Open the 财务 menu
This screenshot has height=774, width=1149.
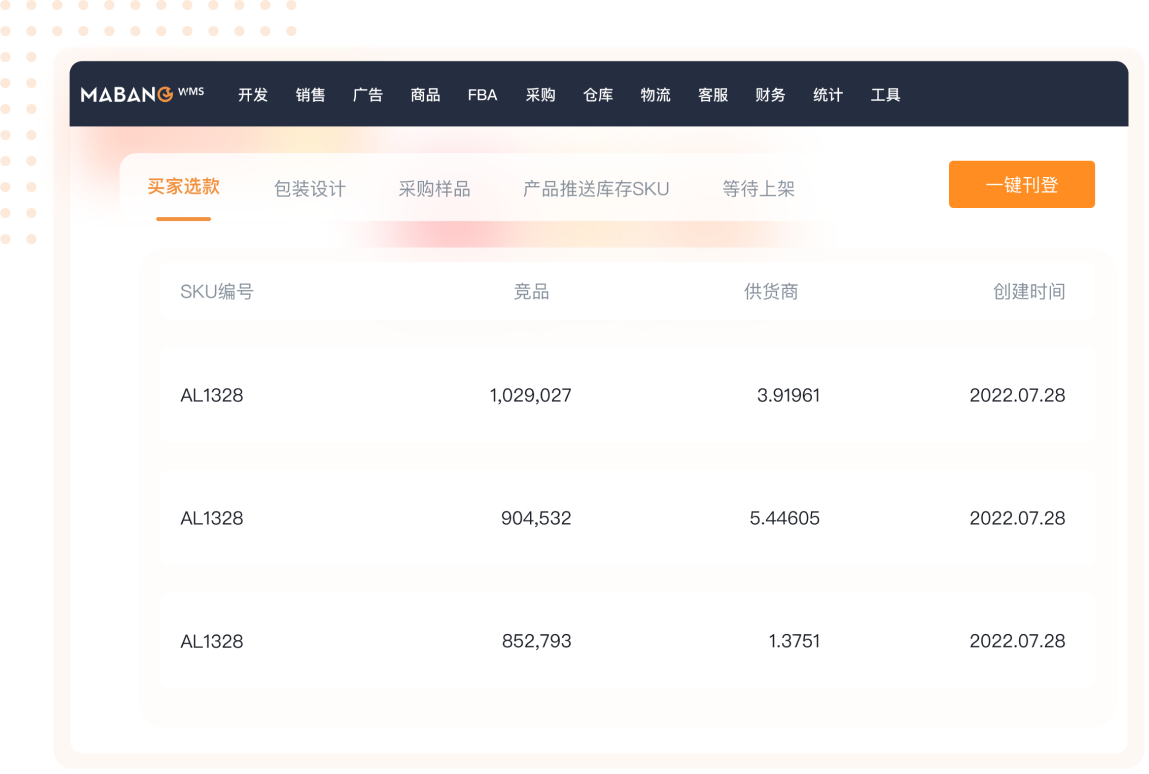click(770, 95)
